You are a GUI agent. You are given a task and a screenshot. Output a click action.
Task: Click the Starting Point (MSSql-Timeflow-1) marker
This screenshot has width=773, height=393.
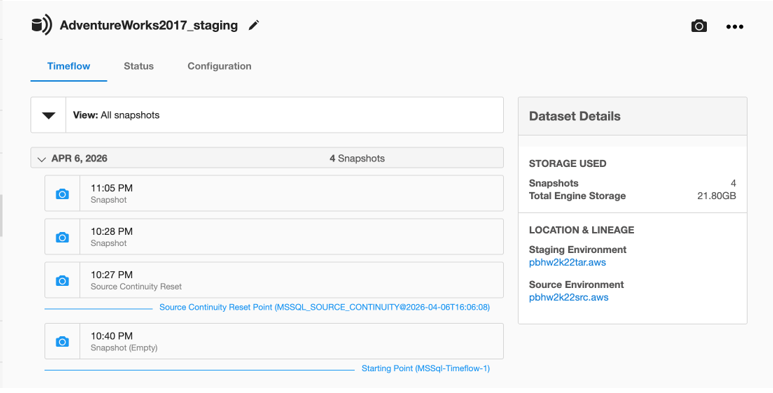(x=425, y=368)
